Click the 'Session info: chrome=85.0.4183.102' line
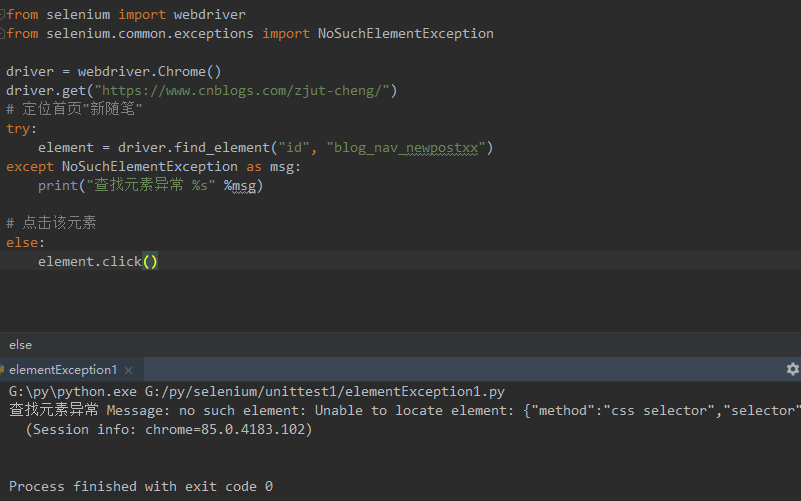801x501 pixels. tap(169, 430)
